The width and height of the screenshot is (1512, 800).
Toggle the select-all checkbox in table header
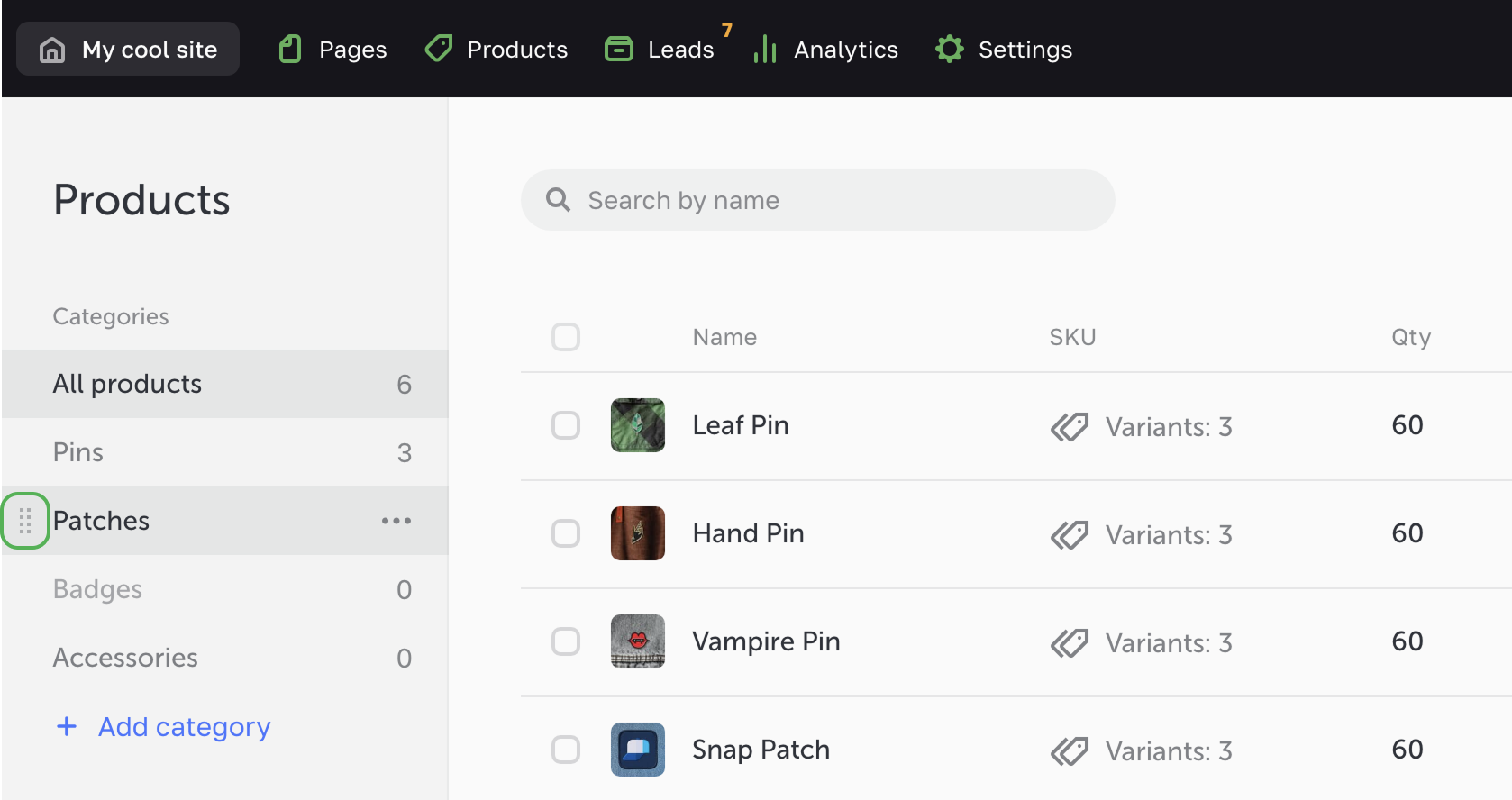(x=566, y=337)
